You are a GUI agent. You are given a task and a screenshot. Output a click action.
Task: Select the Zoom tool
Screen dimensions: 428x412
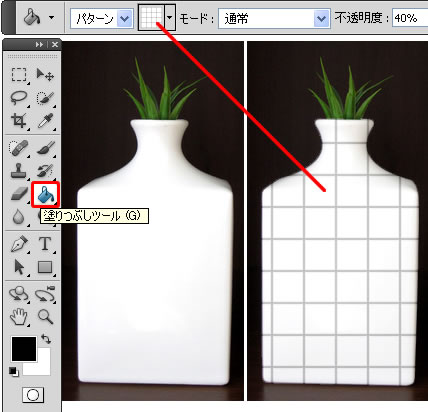(x=45, y=317)
